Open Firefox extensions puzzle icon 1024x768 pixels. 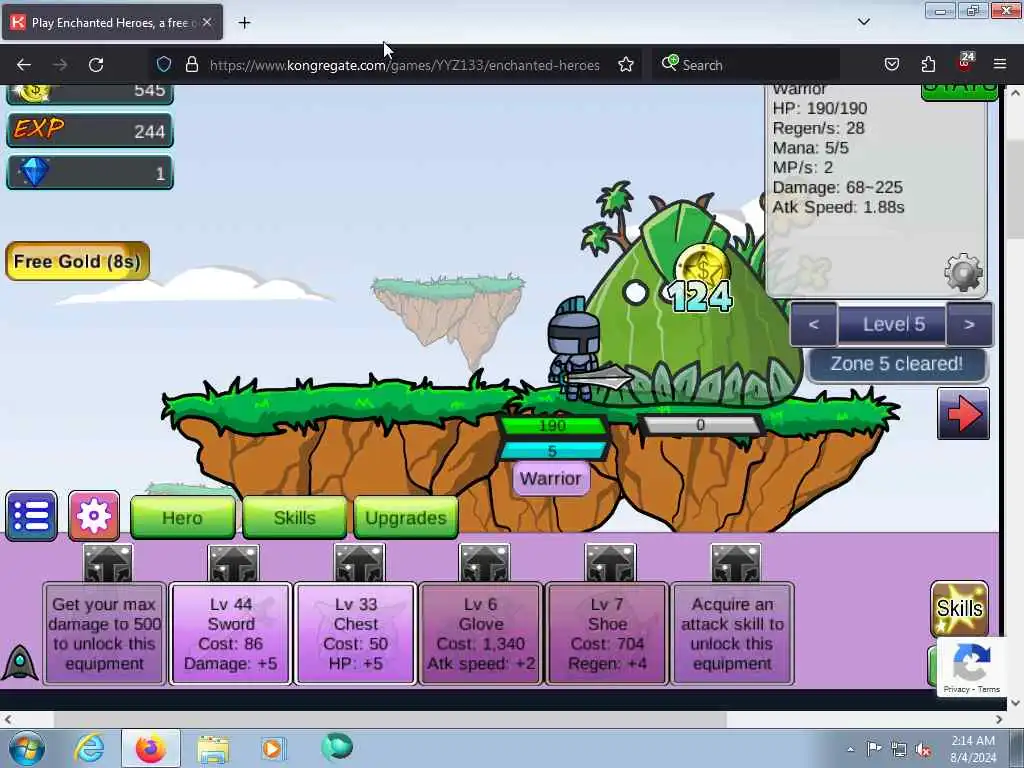pyautogui.click(x=928, y=65)
